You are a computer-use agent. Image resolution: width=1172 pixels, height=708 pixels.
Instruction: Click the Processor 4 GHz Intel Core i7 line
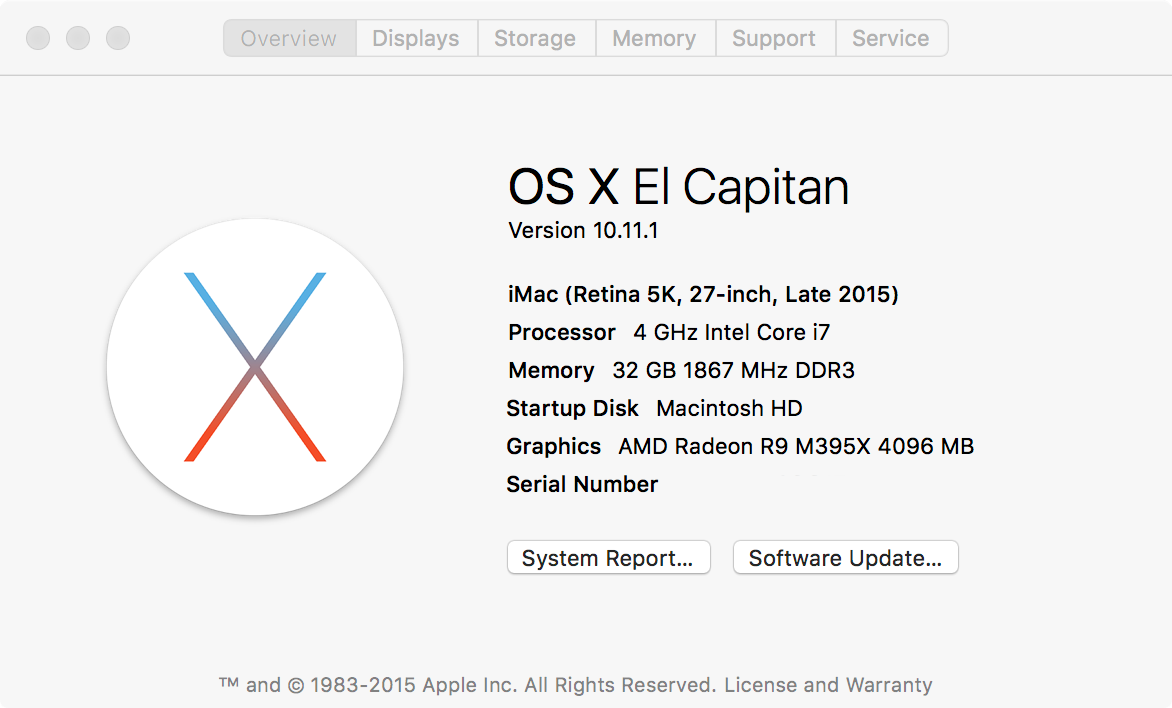pyautogui.click(x=669, y=332)
